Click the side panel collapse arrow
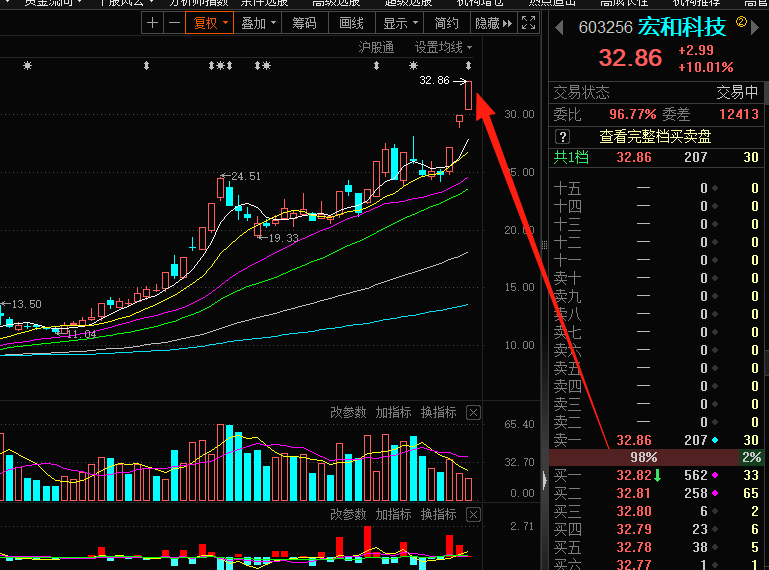Screen dimensions: 769x570 click(544, 480)
